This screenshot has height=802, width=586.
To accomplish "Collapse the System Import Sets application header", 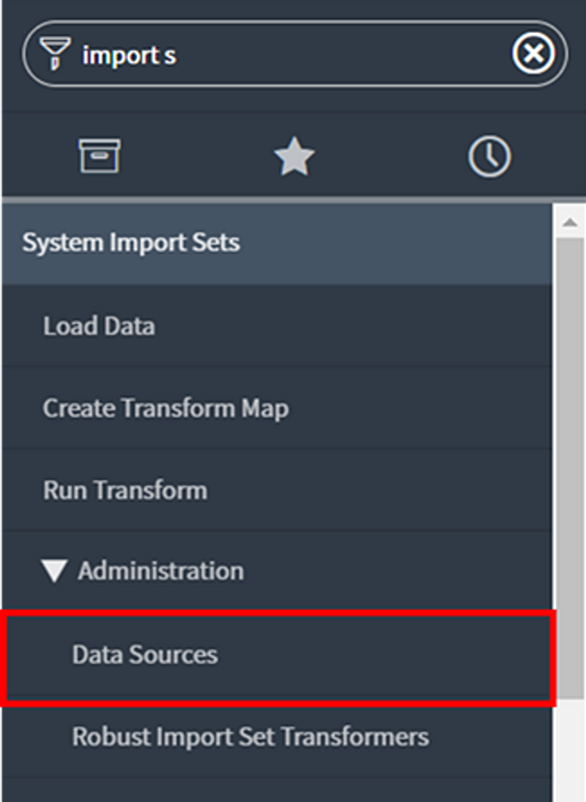I will 277,243.
